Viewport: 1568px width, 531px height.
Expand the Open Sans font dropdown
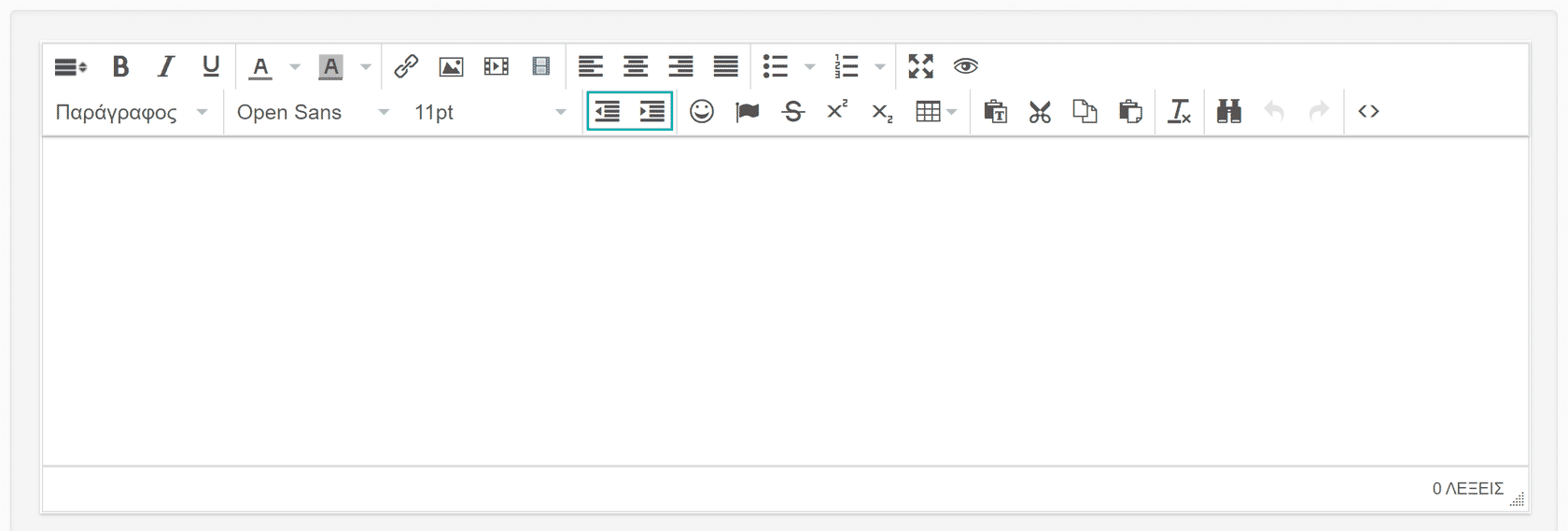pyautogui.click(x=313, y=112)
